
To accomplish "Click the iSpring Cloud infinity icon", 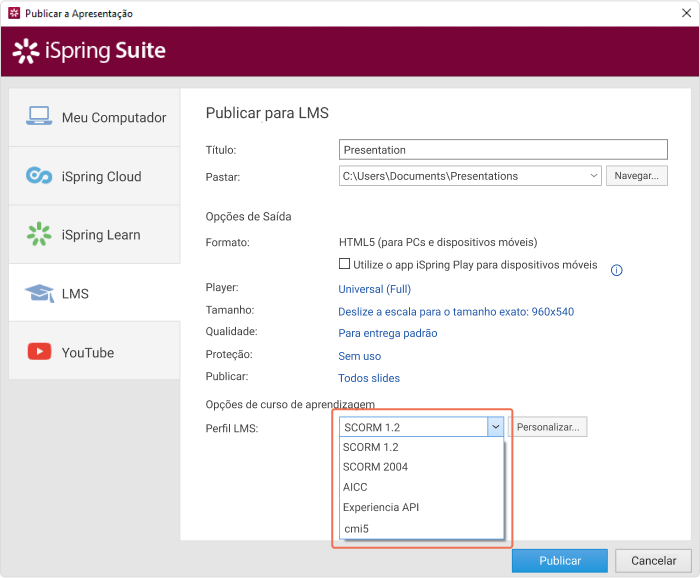I will 39,175.
